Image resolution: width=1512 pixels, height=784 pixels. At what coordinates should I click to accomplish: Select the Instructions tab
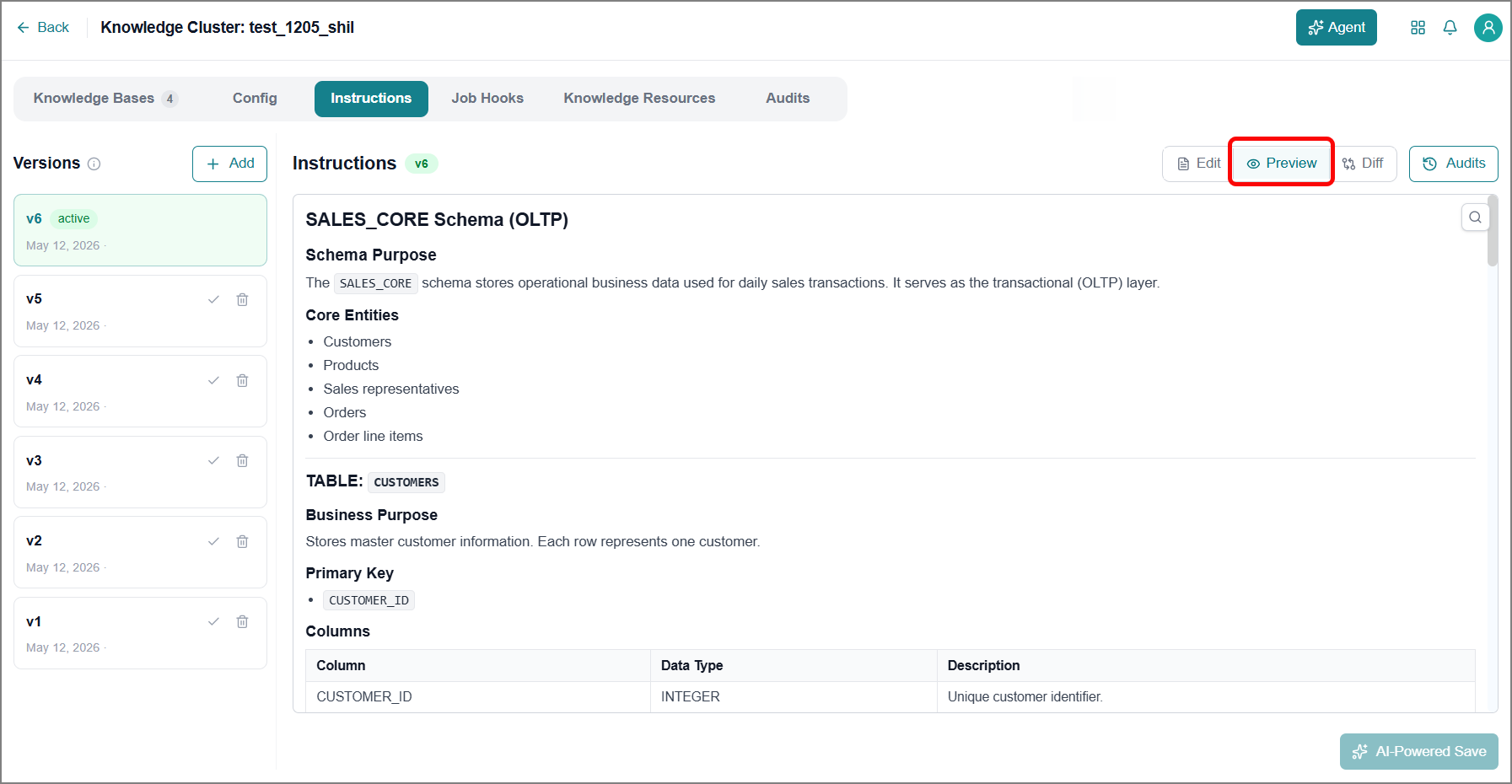click(371, 99)
